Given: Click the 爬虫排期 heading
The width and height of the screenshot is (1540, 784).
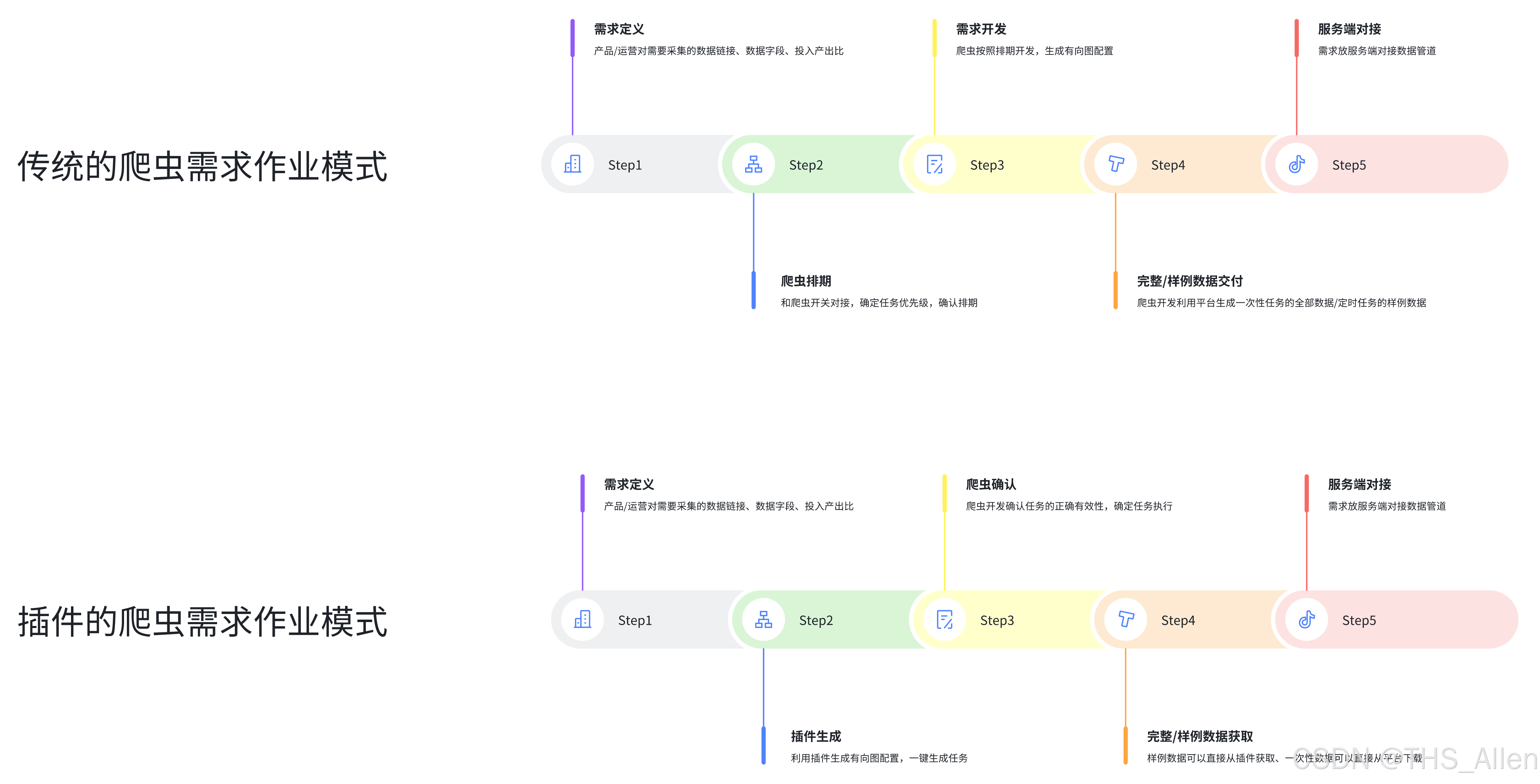Looking at the screenshot, I should point(806,281).
